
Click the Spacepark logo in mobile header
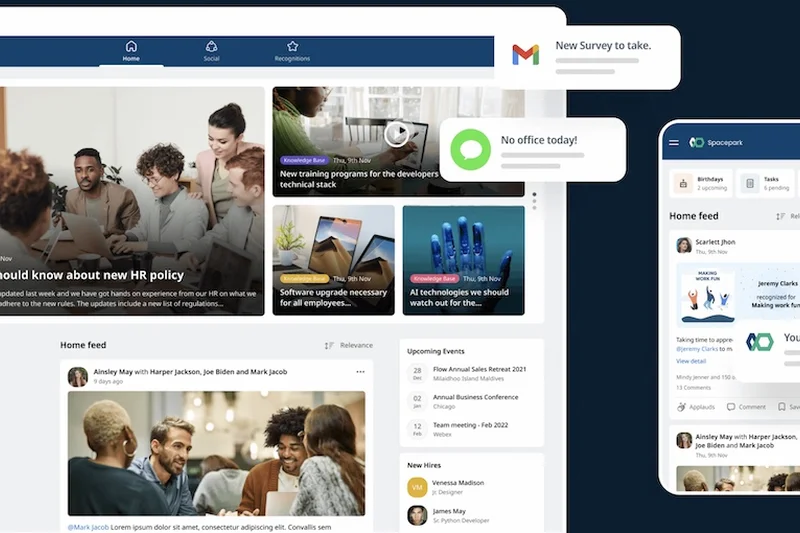coord(697,143)
